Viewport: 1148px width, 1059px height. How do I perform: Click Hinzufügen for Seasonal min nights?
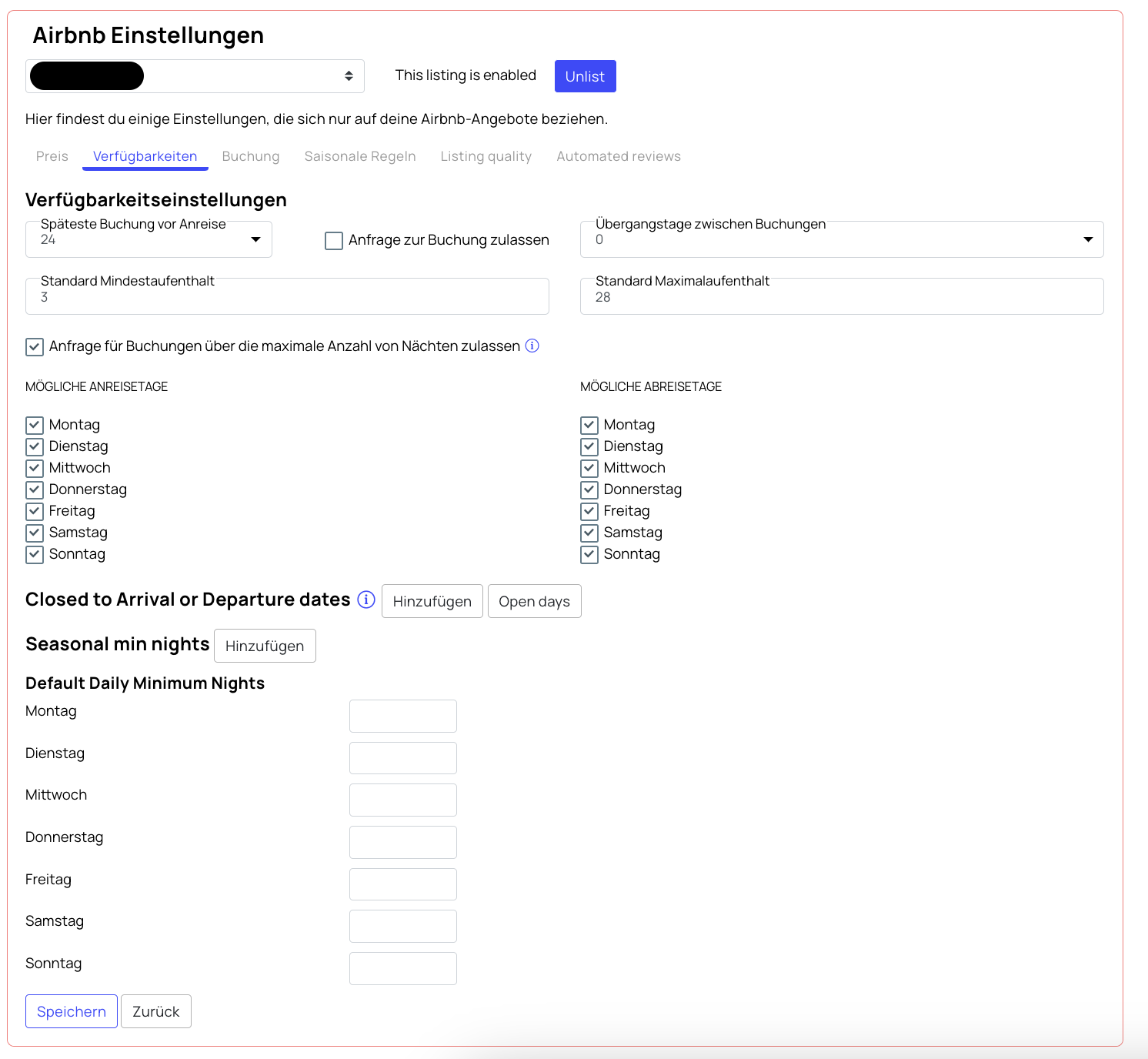click(265, 646)
